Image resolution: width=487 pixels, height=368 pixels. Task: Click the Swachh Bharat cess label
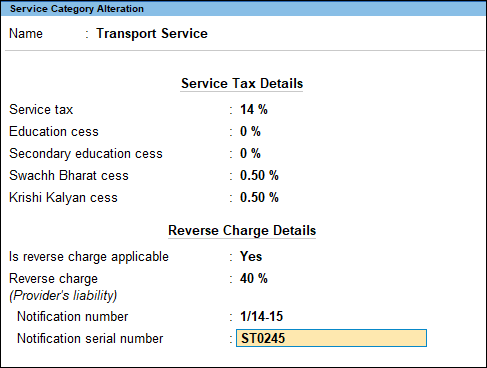[x=69, y=175]
